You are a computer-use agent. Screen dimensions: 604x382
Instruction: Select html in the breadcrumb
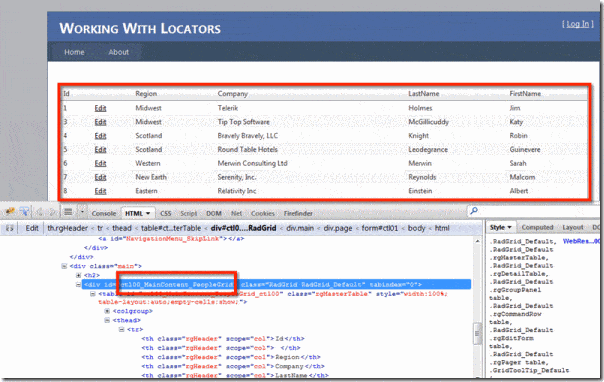point(442,228)
